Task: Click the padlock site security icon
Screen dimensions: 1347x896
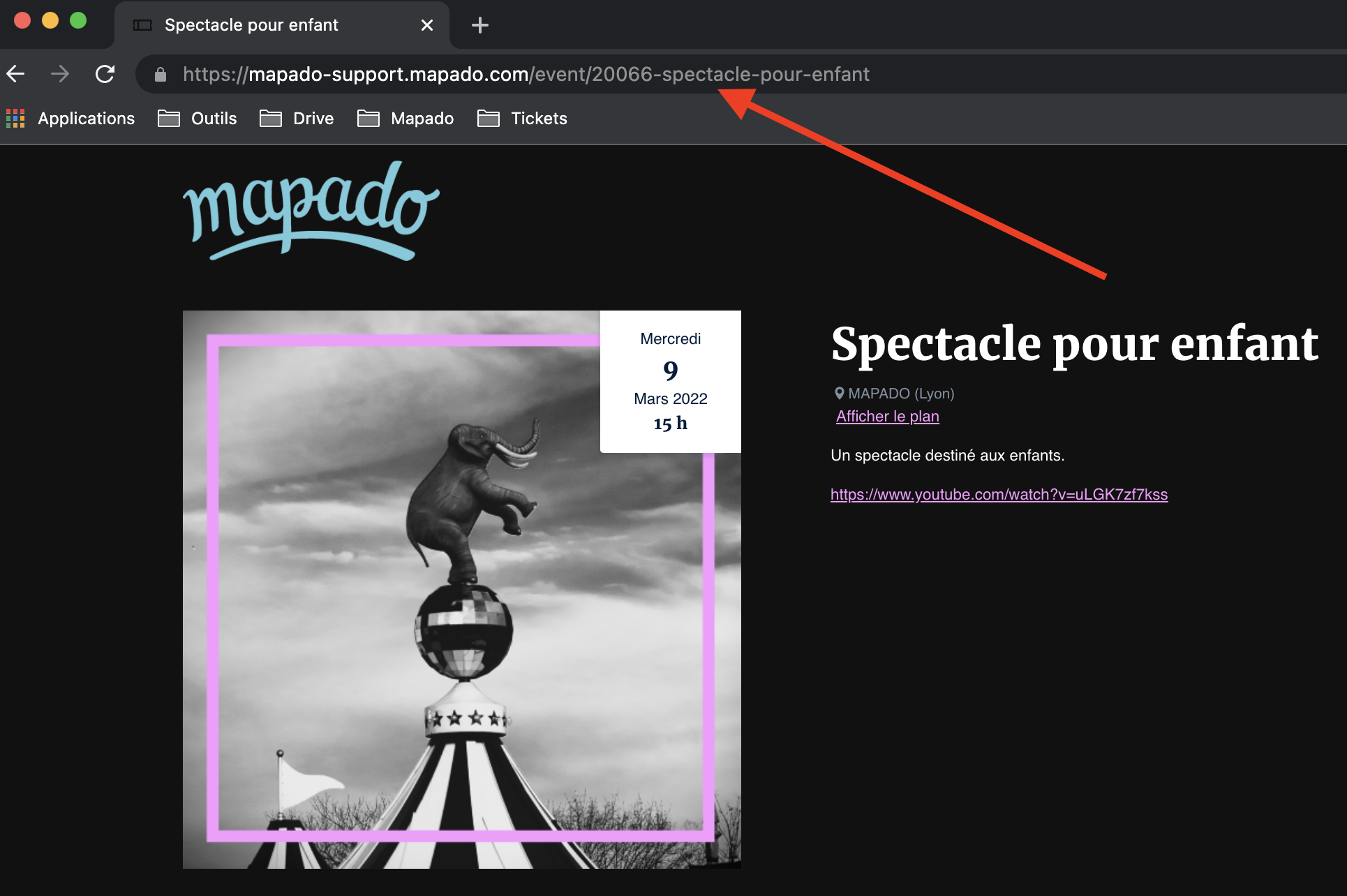Action: (x=161, y=75)
